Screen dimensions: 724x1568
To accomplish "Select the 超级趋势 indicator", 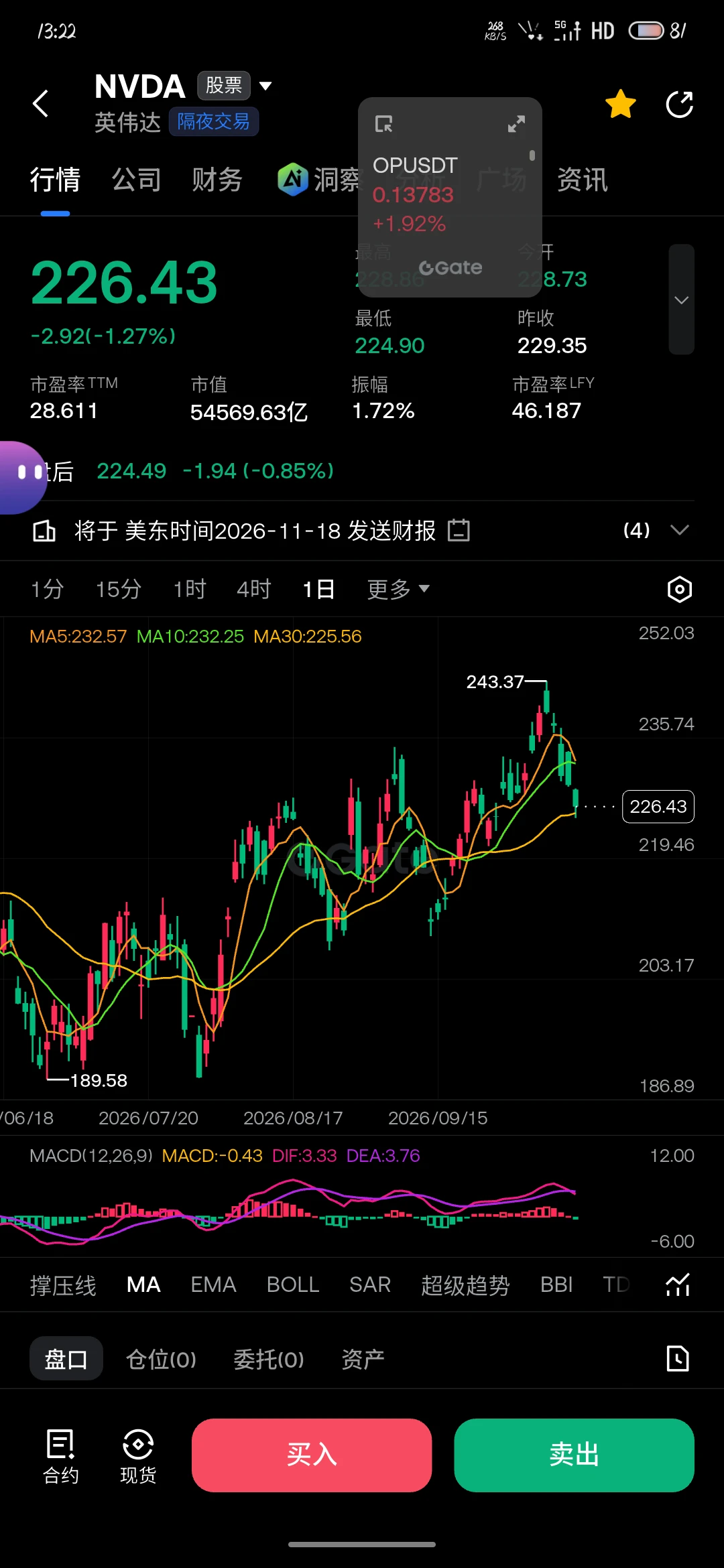I will pyautogui.click(x=465, y=1285).
